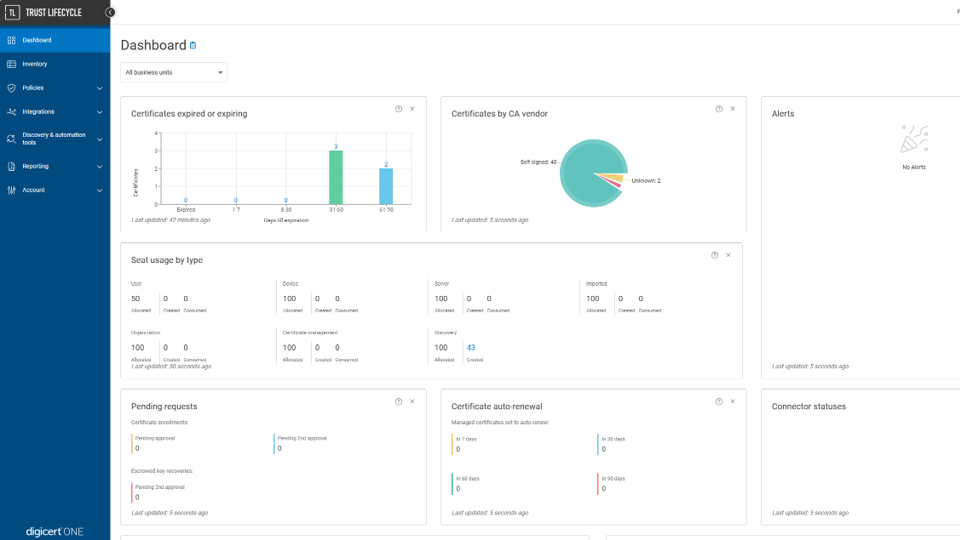Click the Reporting document icon
Viewport: 960px width, 540px height.
pos(12,166)
